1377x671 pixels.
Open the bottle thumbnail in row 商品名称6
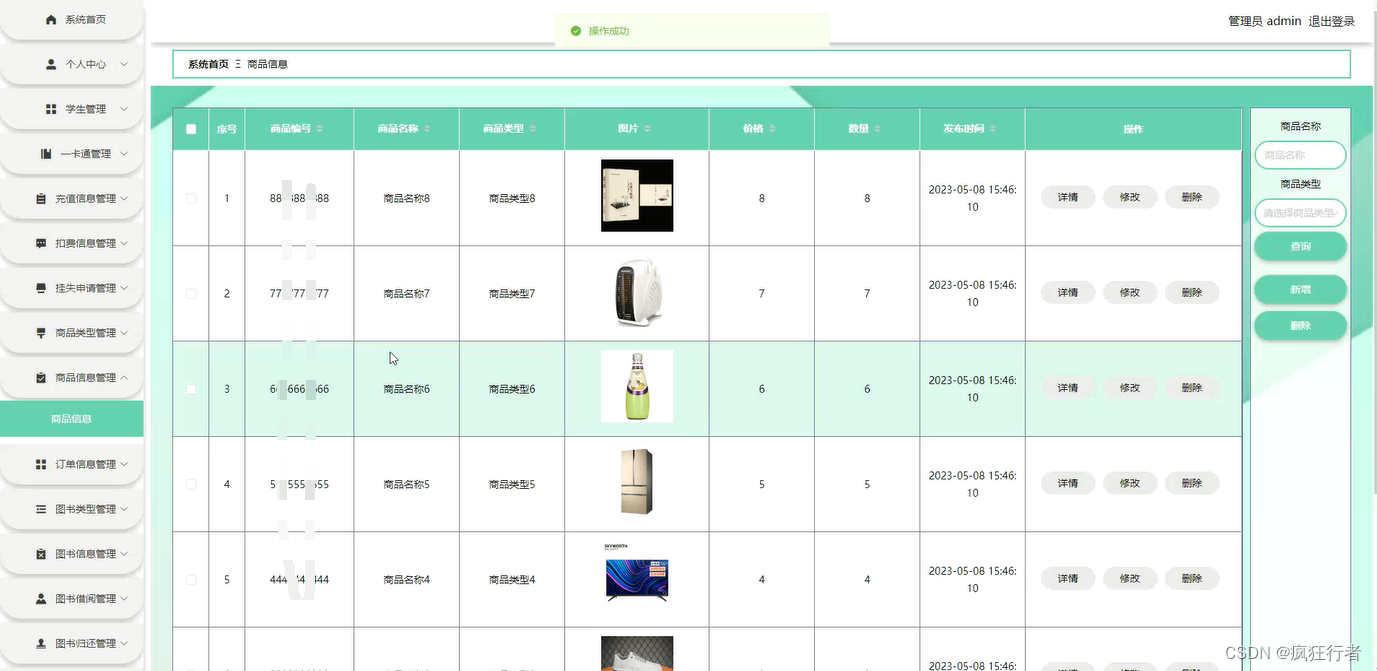click(637, 386)
